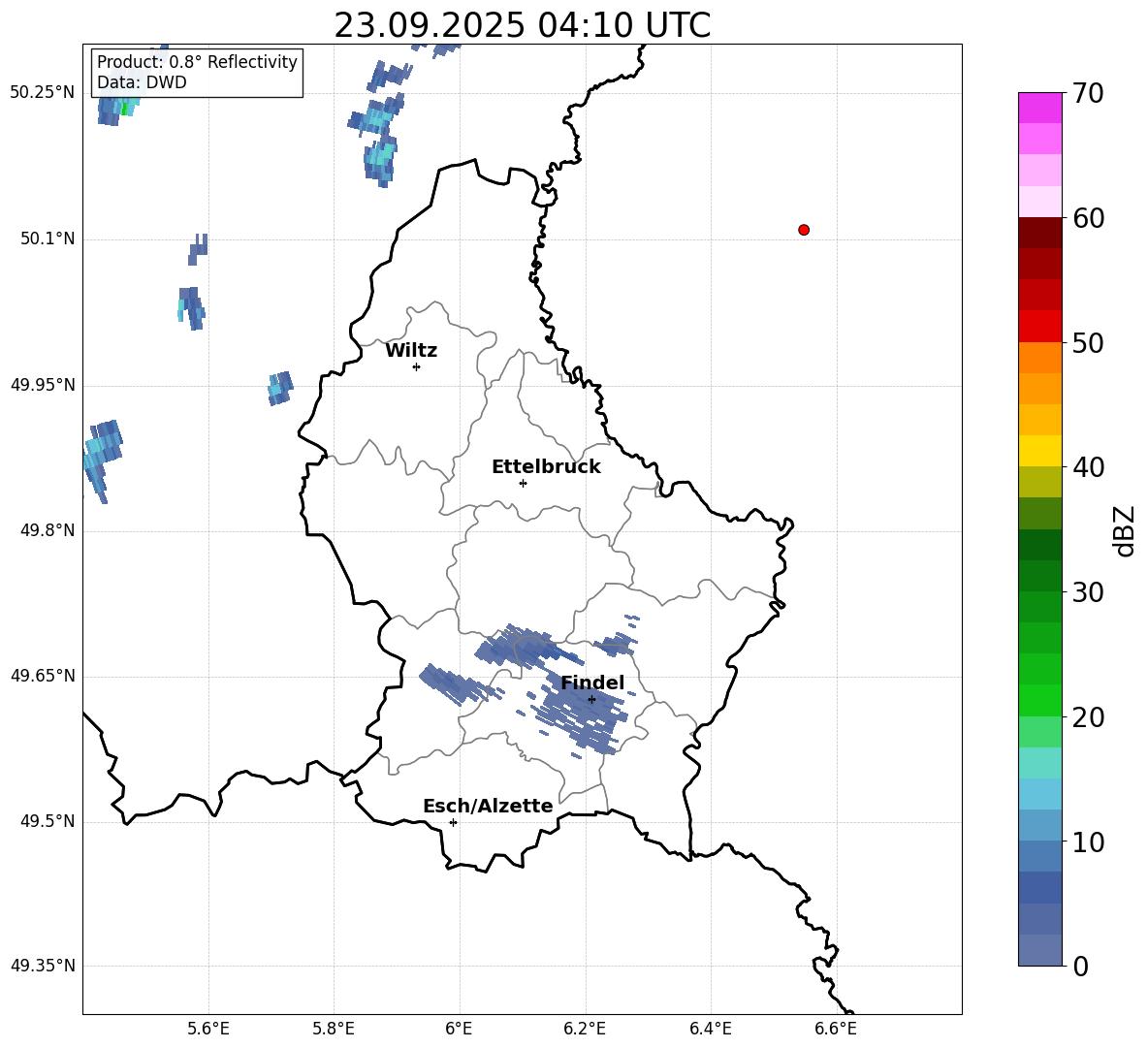Click the Ettelbruck city label
The image size is (1148, 1048).
tap(546, 467)
